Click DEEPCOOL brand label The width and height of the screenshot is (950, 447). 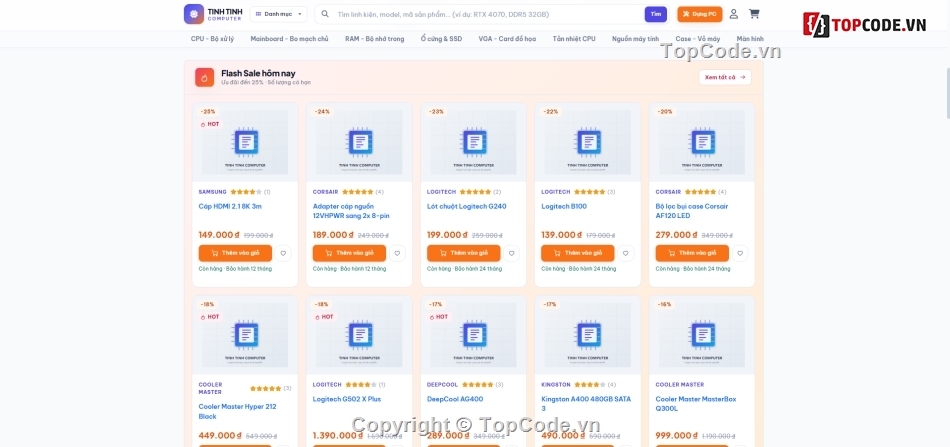[442, 385]
